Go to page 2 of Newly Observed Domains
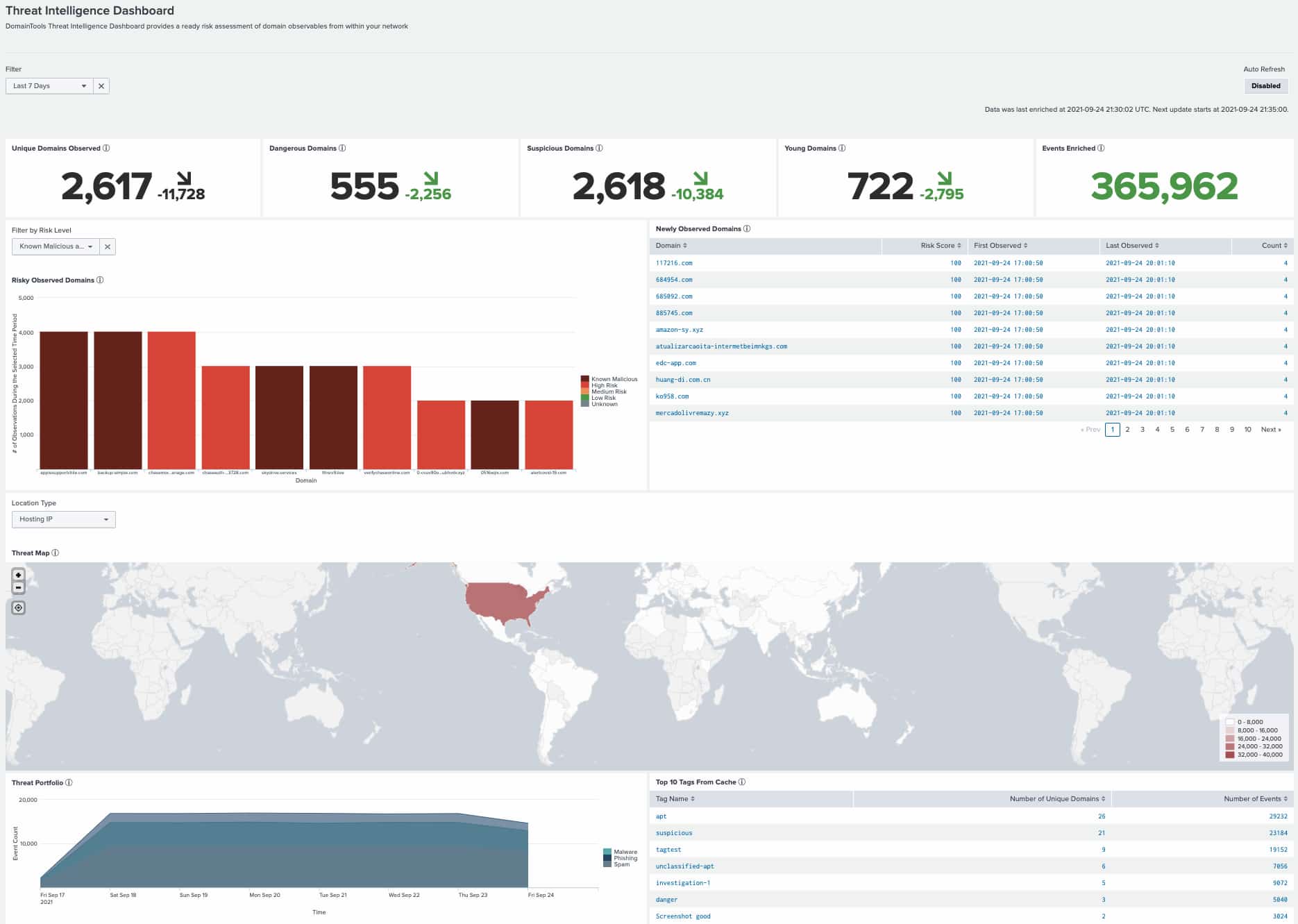The image size is (1298, 924). tap(1127, 430)
